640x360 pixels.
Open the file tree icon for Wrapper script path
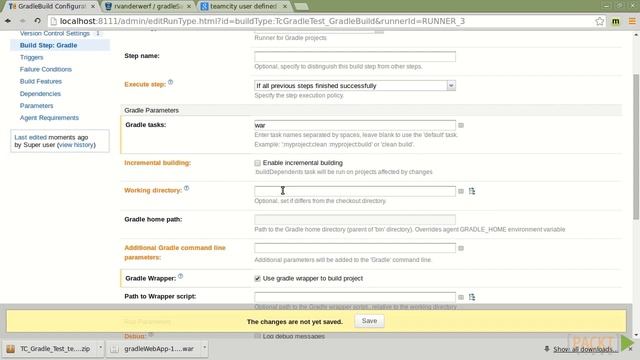pos(472,297)
